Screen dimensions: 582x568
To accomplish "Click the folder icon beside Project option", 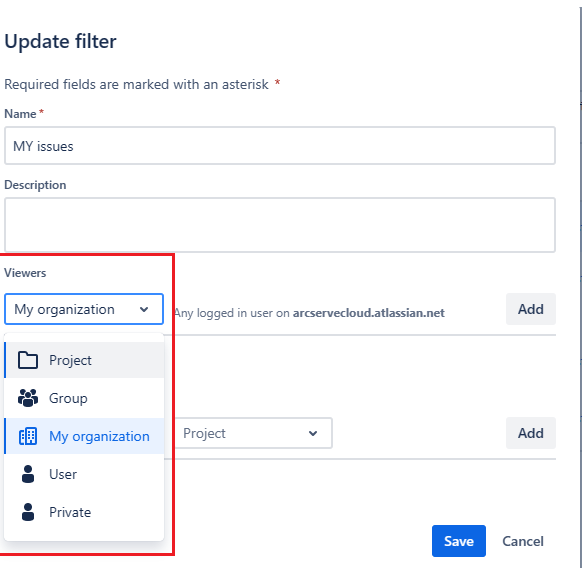I will pyautogui.click(x=28, y=360).
